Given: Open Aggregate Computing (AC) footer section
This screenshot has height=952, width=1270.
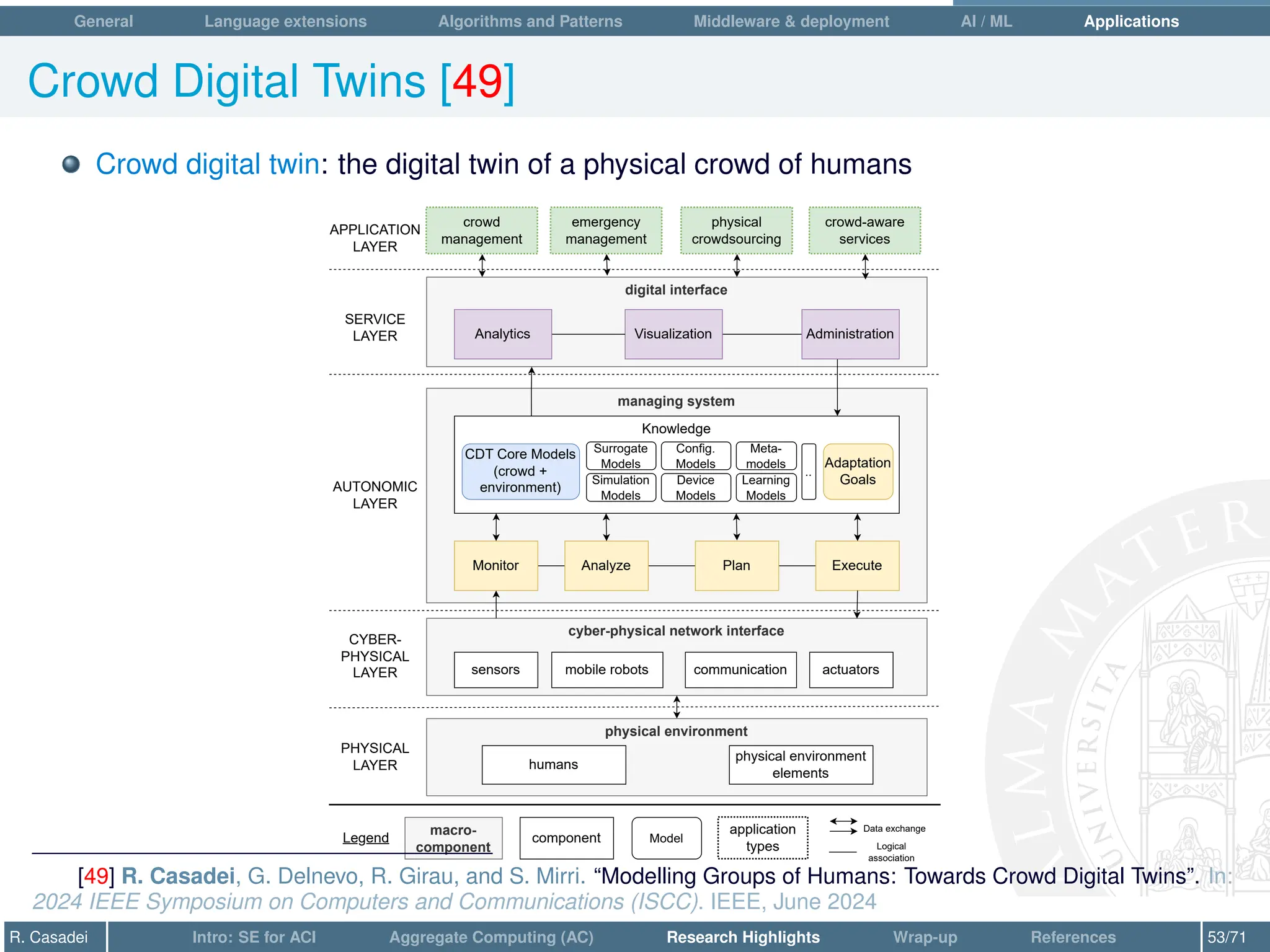Looking at the screenshot, I should [491, 937].
